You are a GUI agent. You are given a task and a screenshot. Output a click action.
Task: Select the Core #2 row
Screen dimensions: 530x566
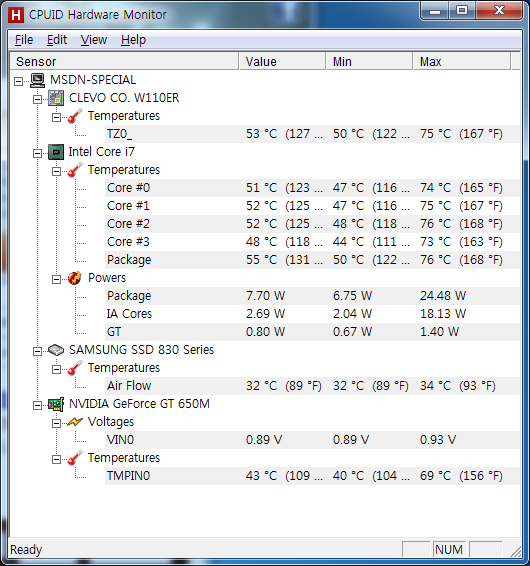(312, 224)
